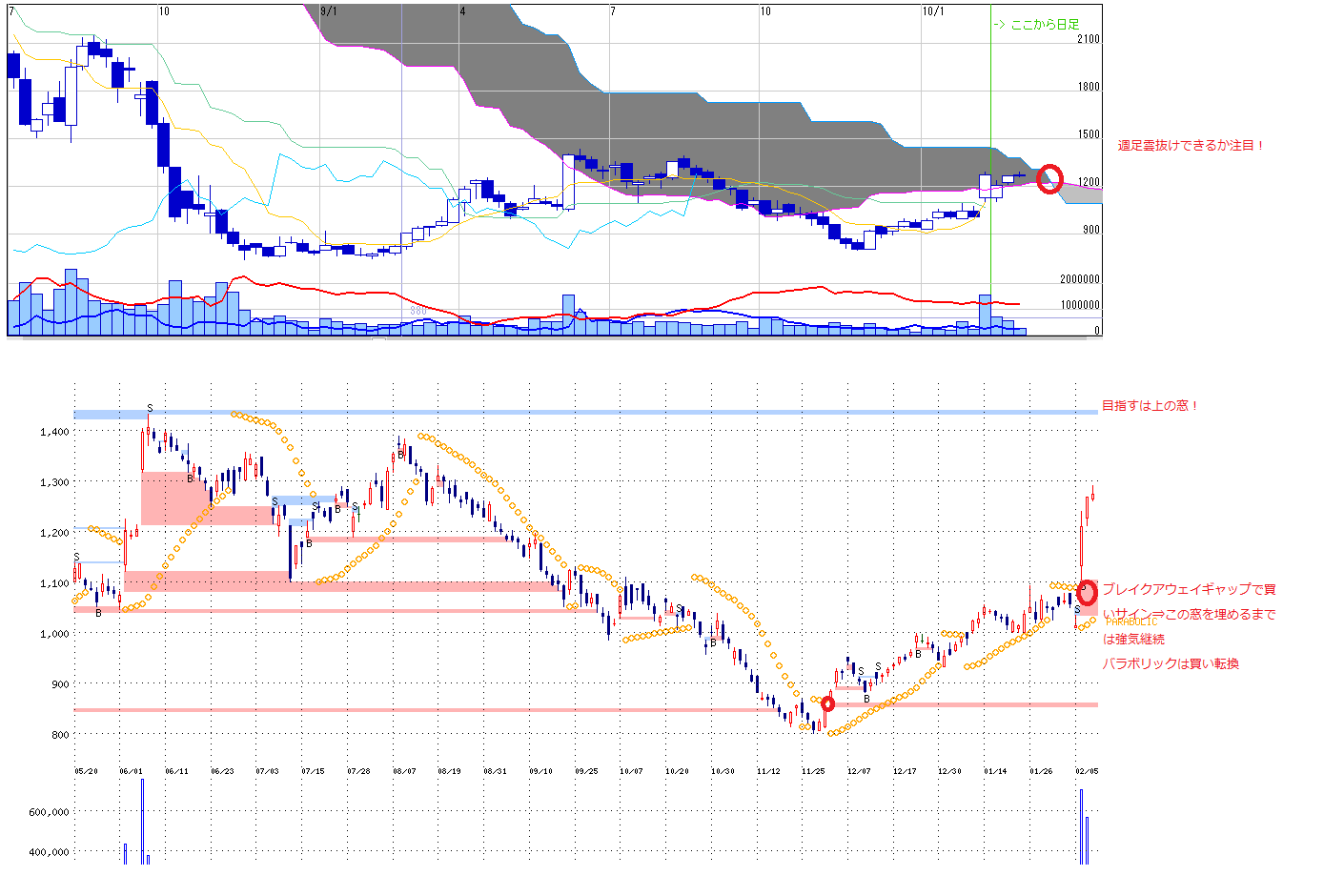Click the 週足雲抜けできるか注目 annotation

1191,146
